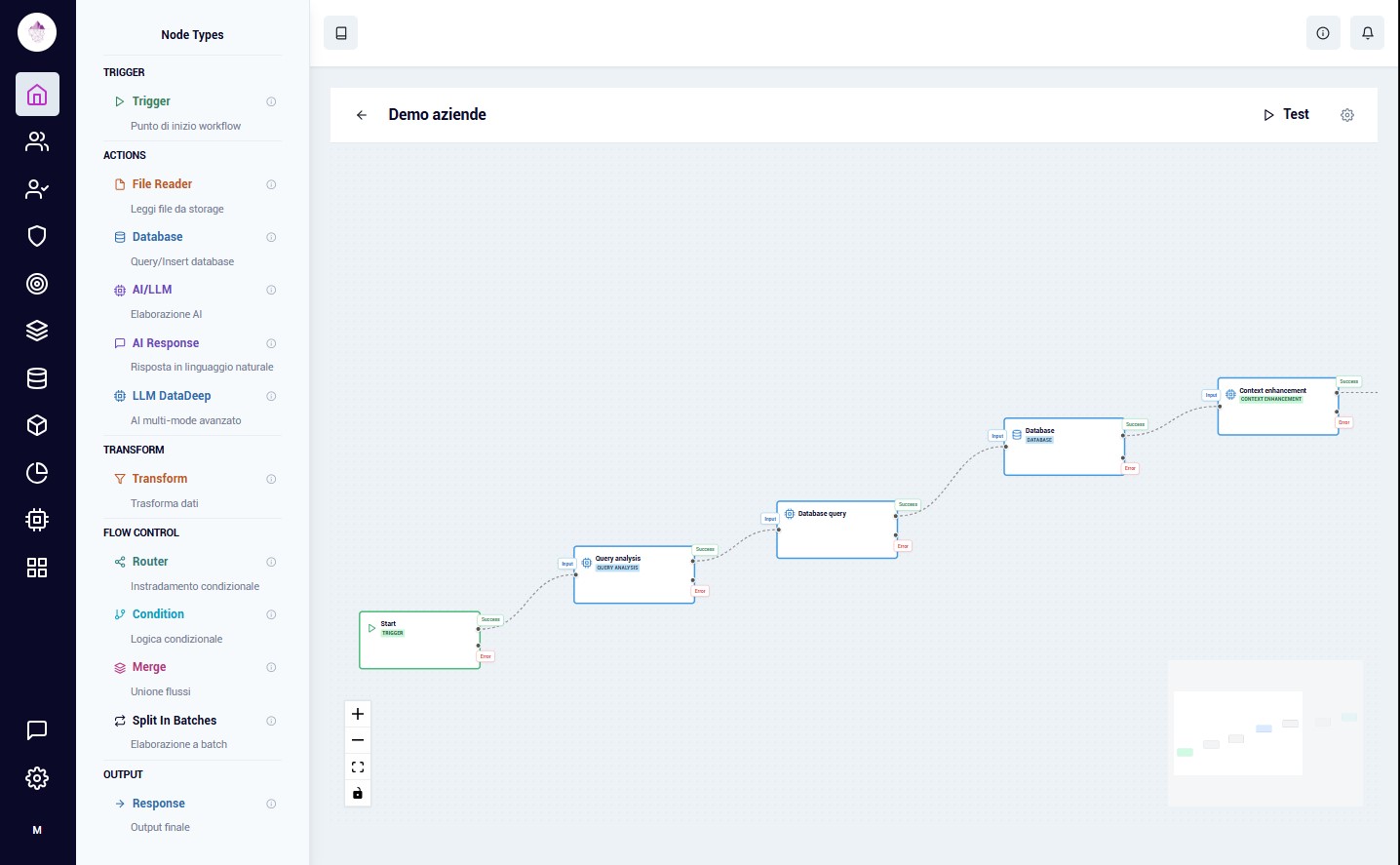1400x865 pixels.
Task: Click the home icon in the sidebar
Action: pyautogui.click(x=37, y=95)
